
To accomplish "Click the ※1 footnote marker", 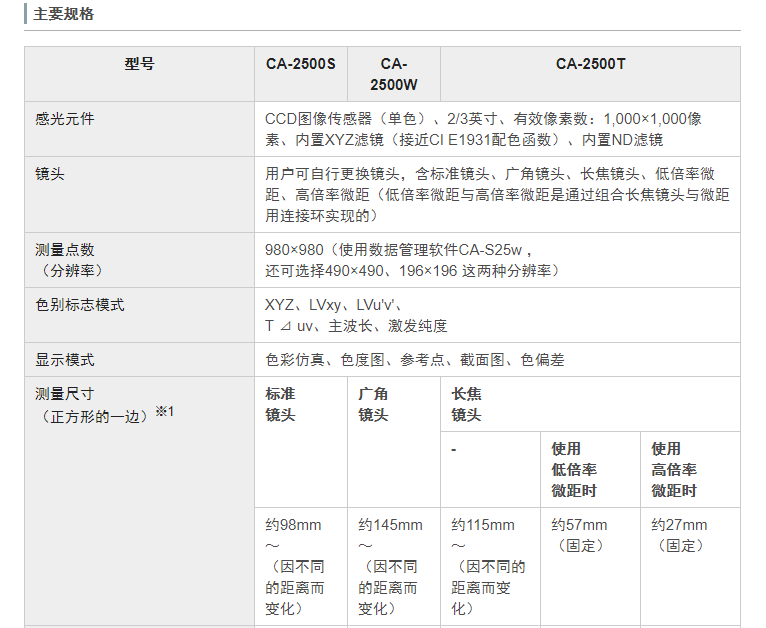I will (165, 412).
